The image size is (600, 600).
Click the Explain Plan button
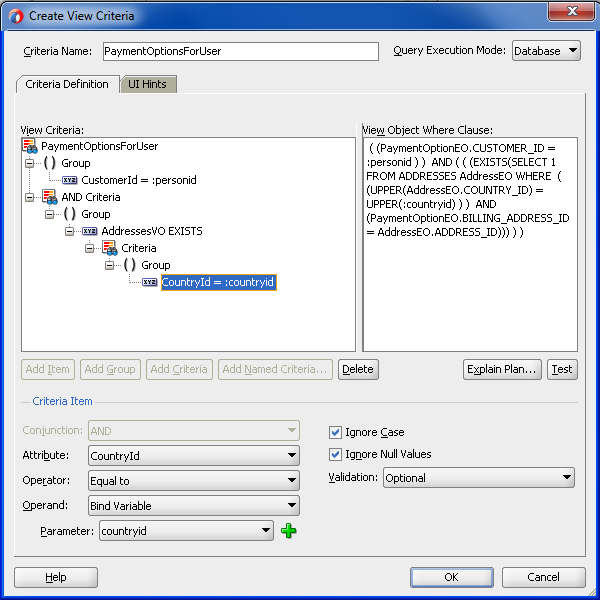502,369
